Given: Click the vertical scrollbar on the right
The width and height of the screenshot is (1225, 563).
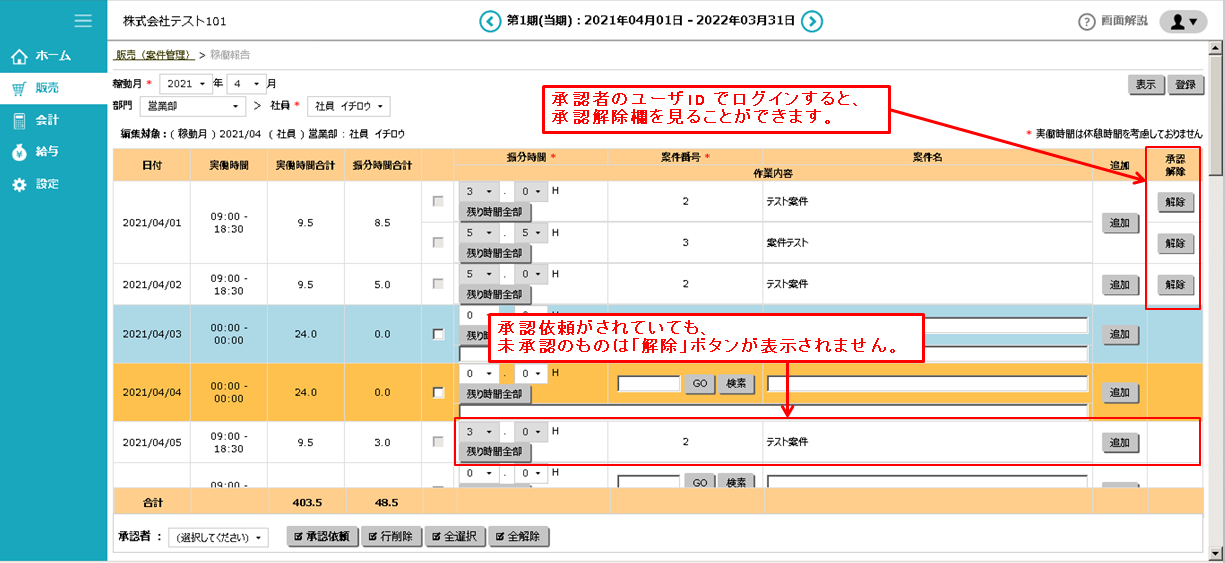Looking at the screenshot, I should point(1216,300).
